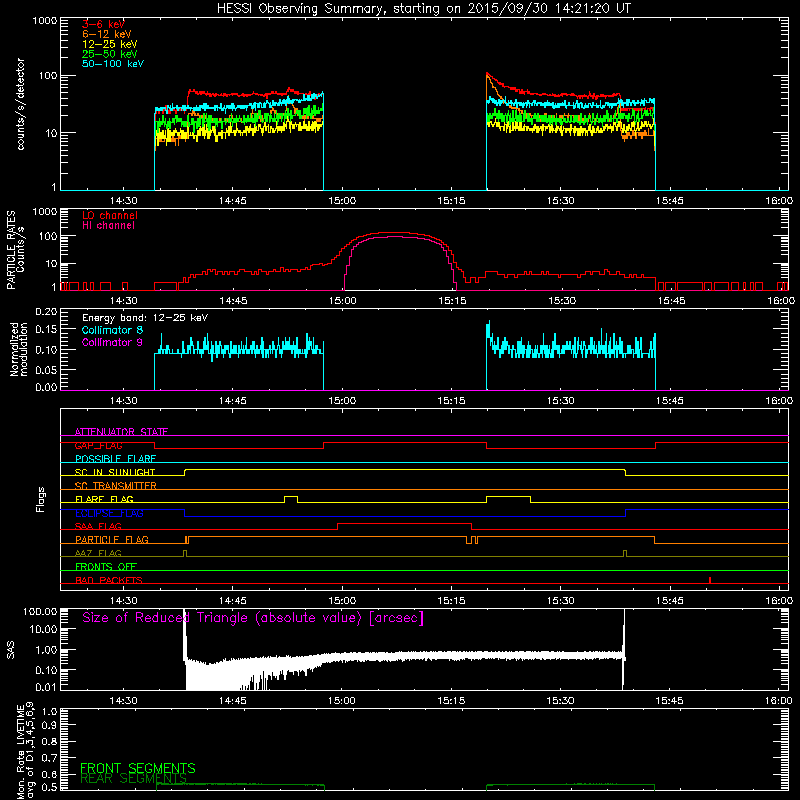This screenshot has width=800, height=800.
Task: Click the green 25-50 keV legend label
Action: [110, 54]
